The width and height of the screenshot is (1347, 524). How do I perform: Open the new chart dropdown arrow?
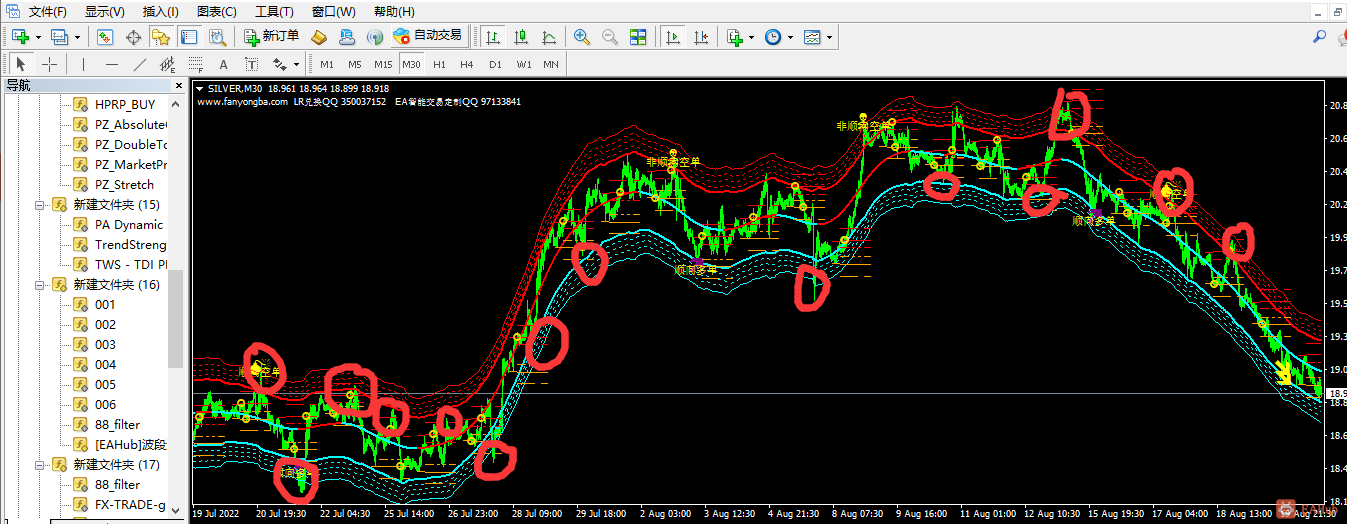tap(38, 37)
